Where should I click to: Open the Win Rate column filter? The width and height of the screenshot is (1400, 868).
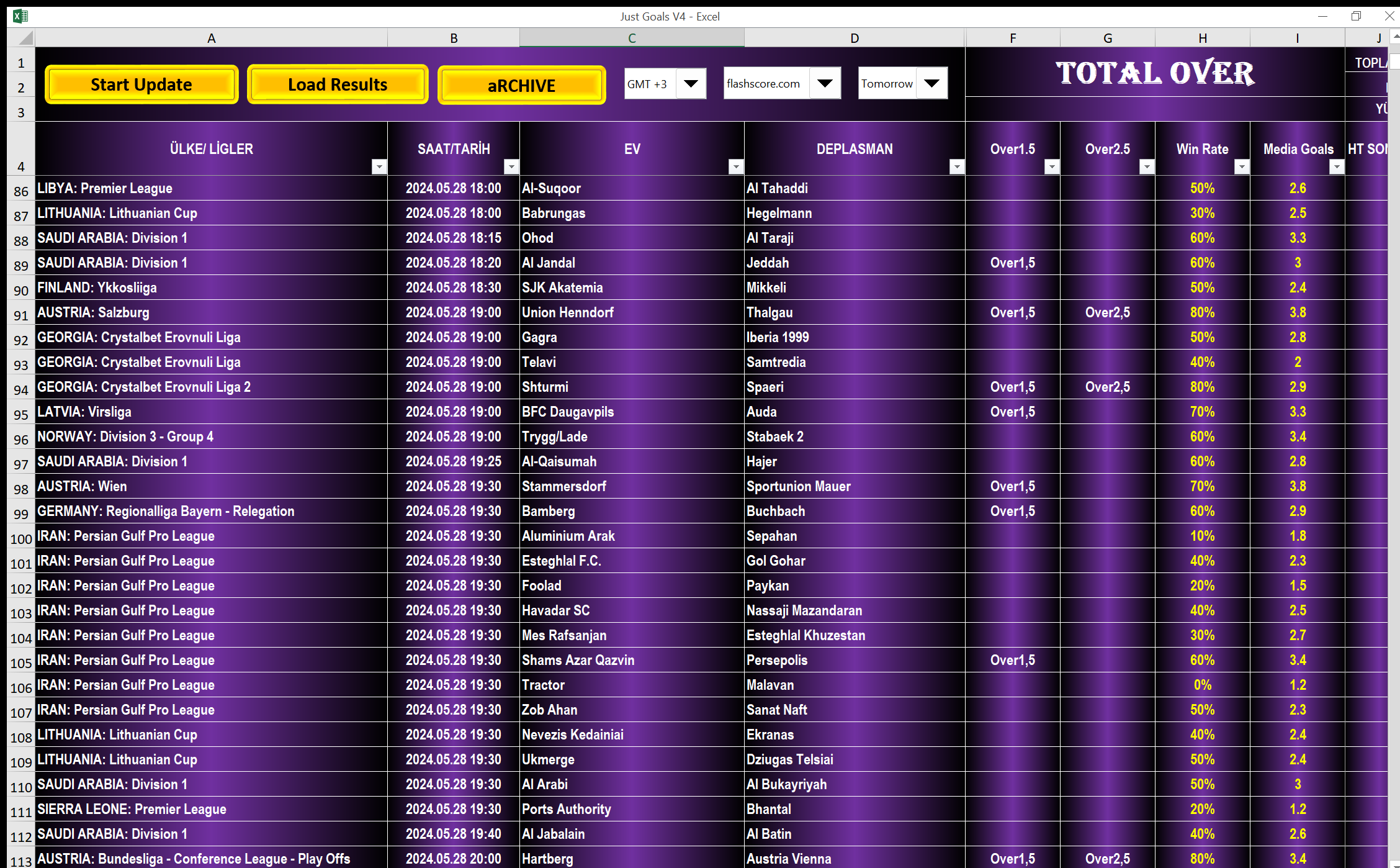(1241, 166)
